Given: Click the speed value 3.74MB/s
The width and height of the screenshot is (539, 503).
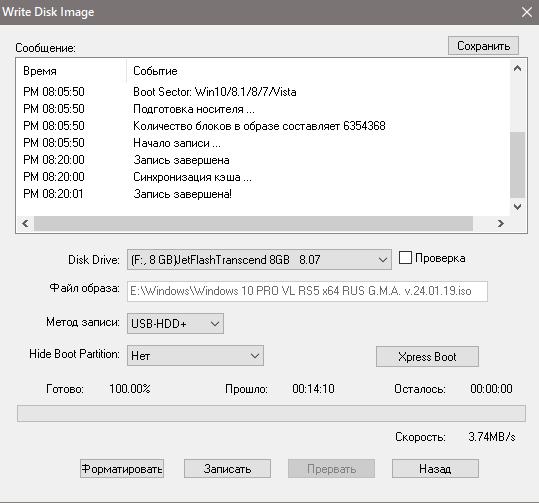Looking at the screenshot, I should pos(492,437).
